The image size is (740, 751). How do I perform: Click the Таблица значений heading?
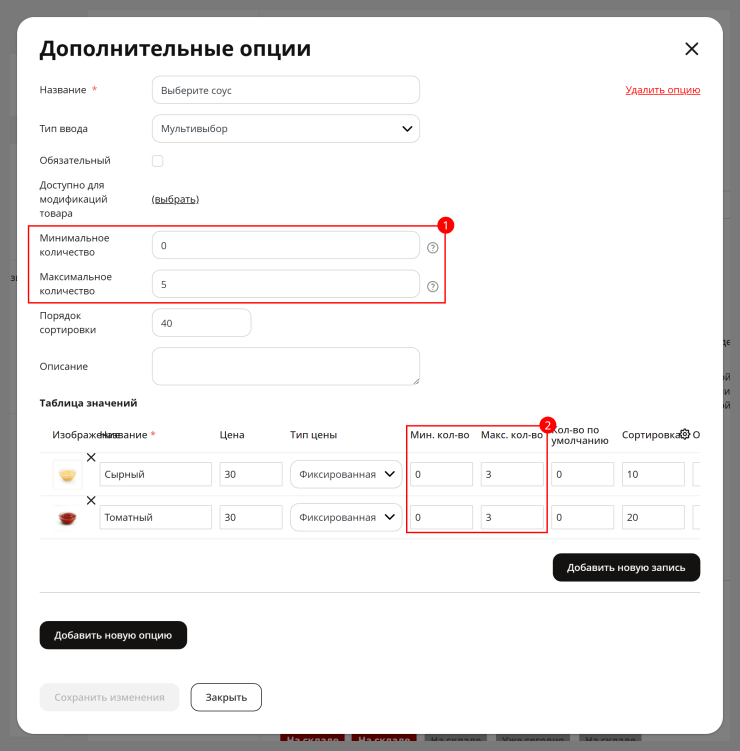point(88,403)
